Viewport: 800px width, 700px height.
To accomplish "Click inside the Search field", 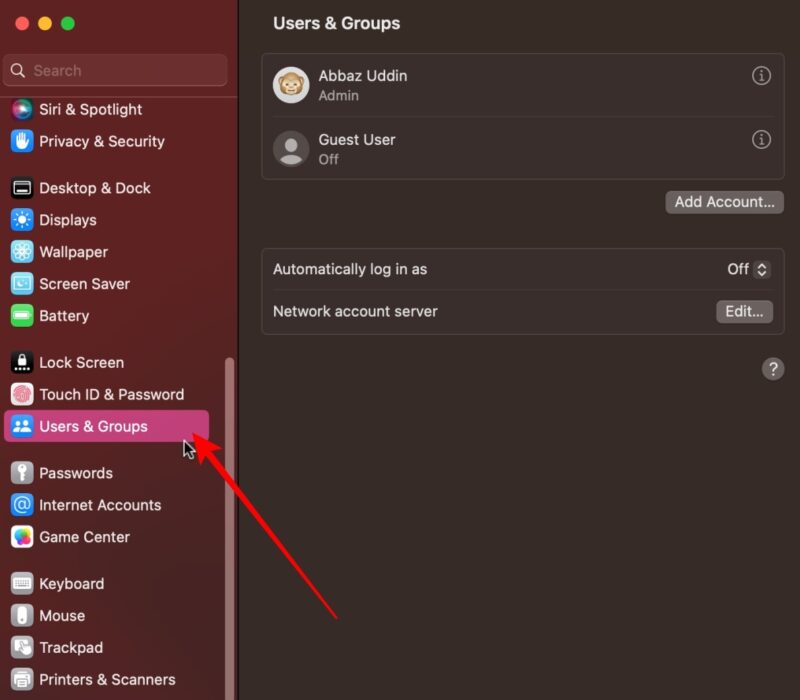I will pos(114,70).
